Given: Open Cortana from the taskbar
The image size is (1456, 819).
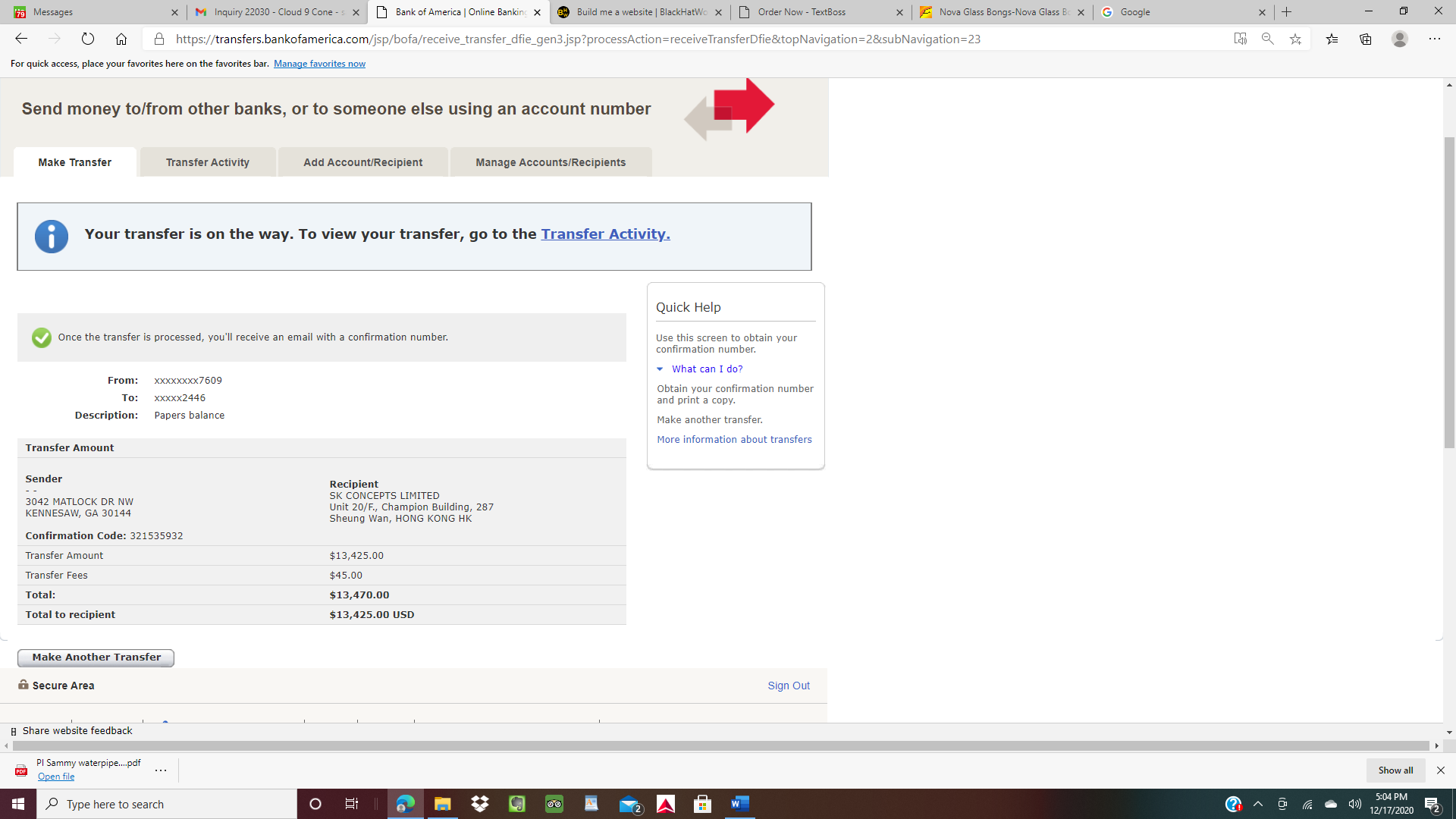Looking at the screenshot, I should pyautogui.click(x=315, y=804).
